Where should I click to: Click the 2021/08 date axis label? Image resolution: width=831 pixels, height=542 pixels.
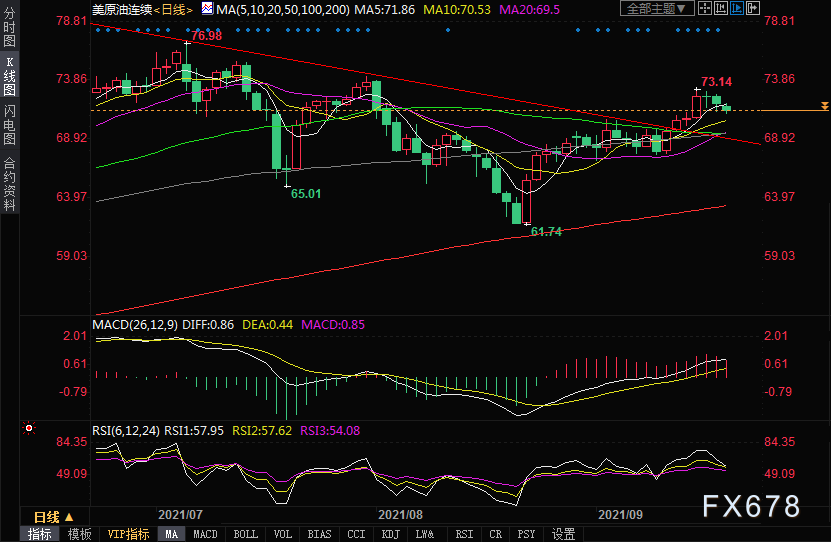(400, 514)
